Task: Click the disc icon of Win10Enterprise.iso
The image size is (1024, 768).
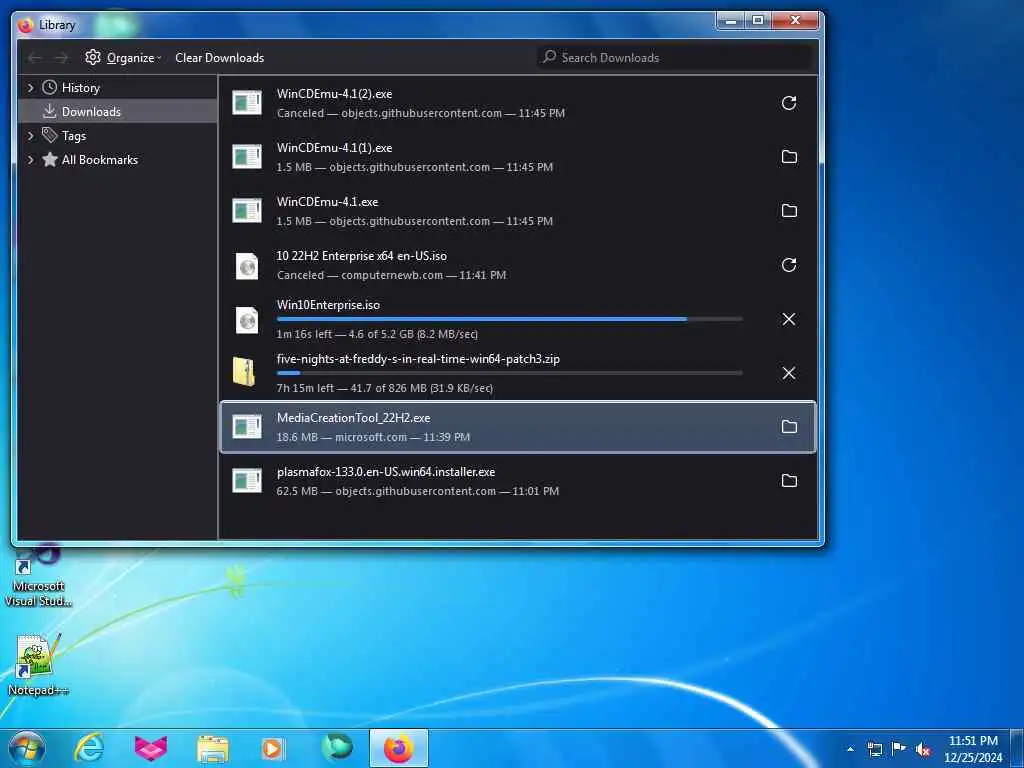Action: (247, 320)
